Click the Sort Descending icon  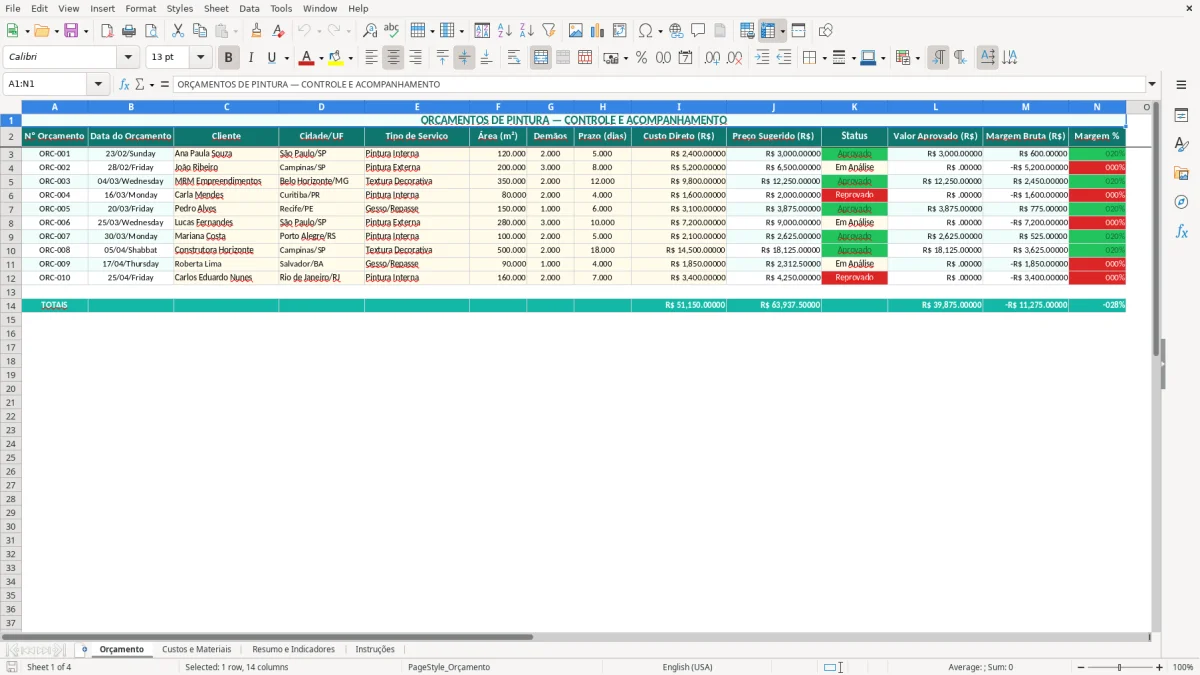coord(527,31)
